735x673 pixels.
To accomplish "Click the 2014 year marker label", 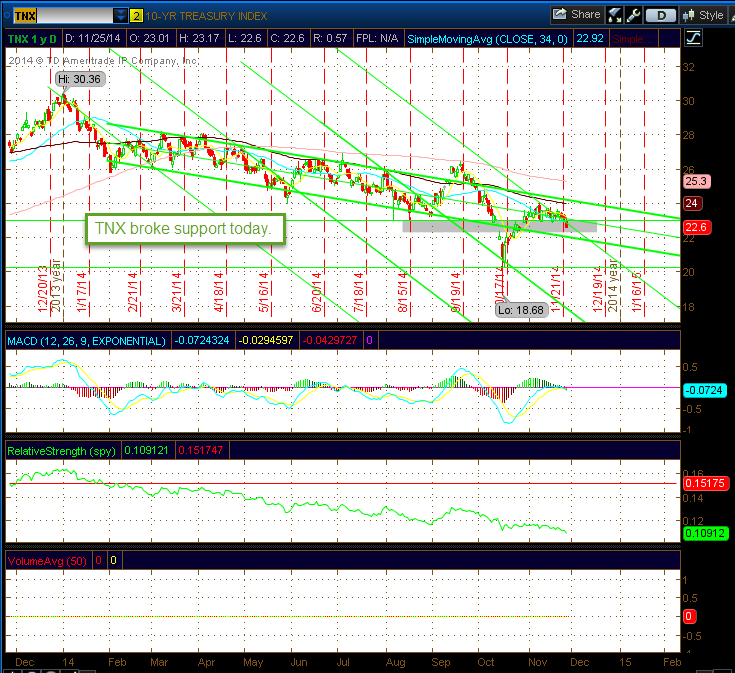I will 613,286.
